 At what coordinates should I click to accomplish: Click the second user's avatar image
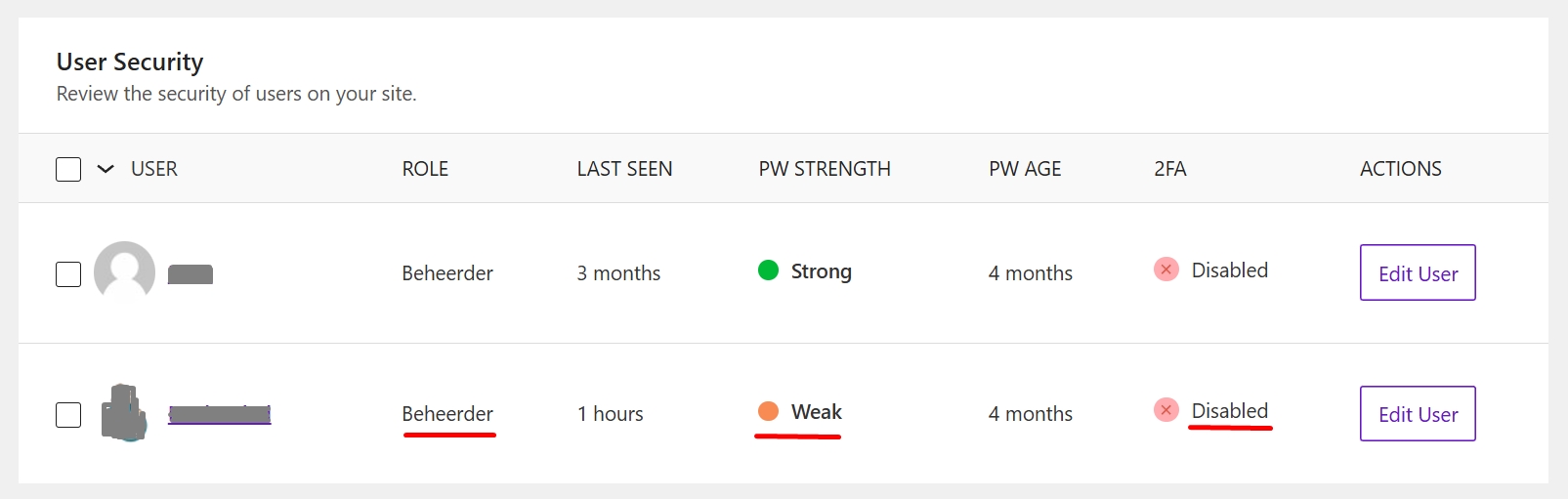pos(124,412)
